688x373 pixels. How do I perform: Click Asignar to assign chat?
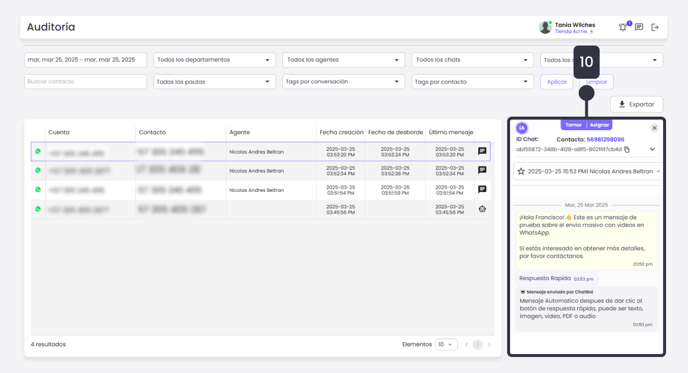pyautogui.click(x=599, y=125)
